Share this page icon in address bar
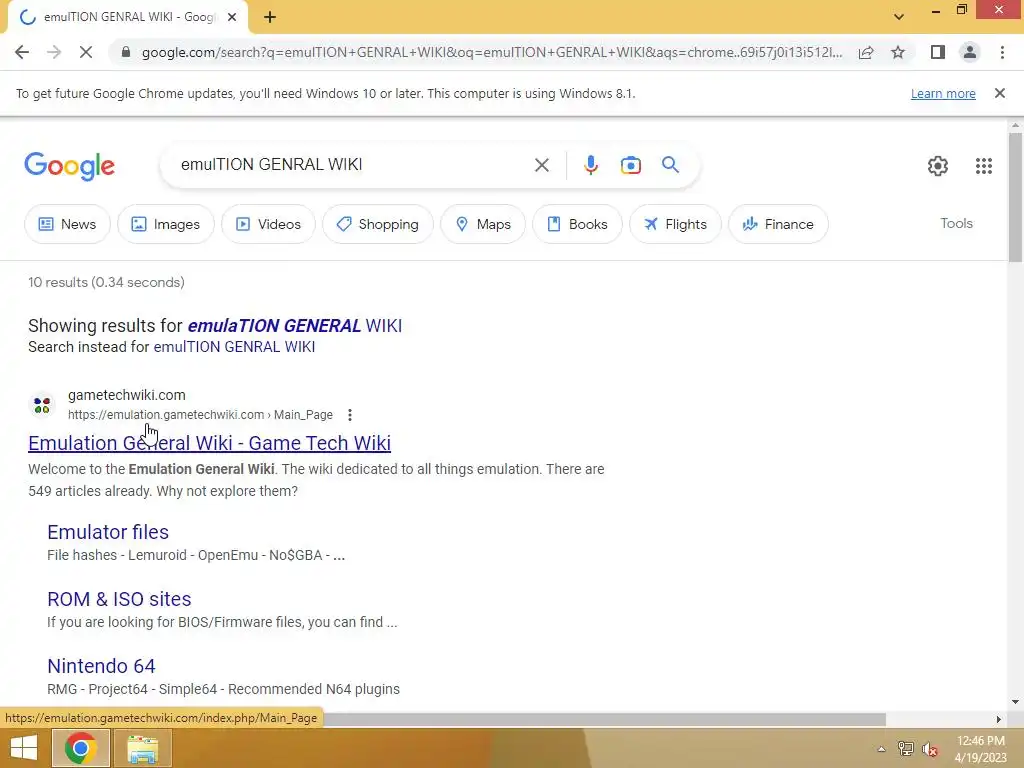 tap(866, 52)
